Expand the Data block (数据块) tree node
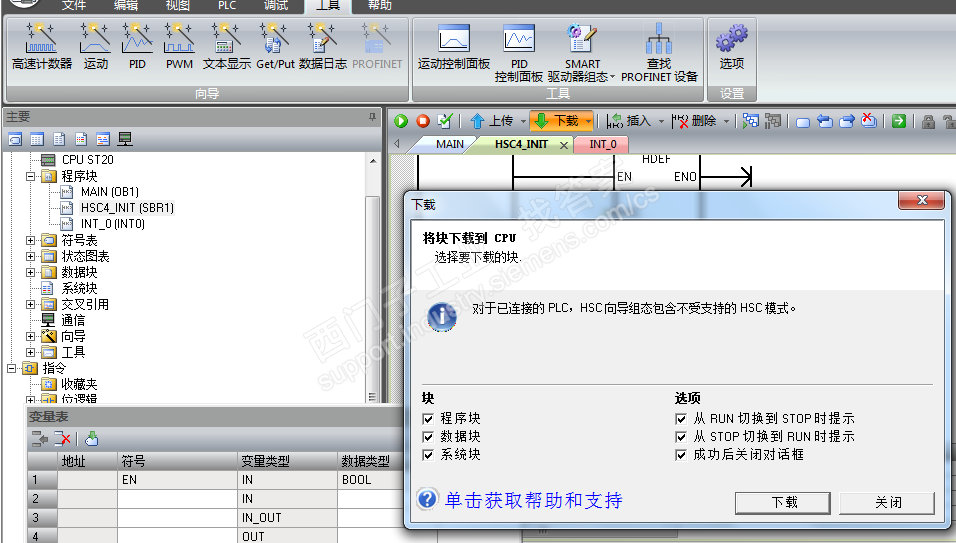This screenshot has height=543, width=956. click(x=30, y=272)
